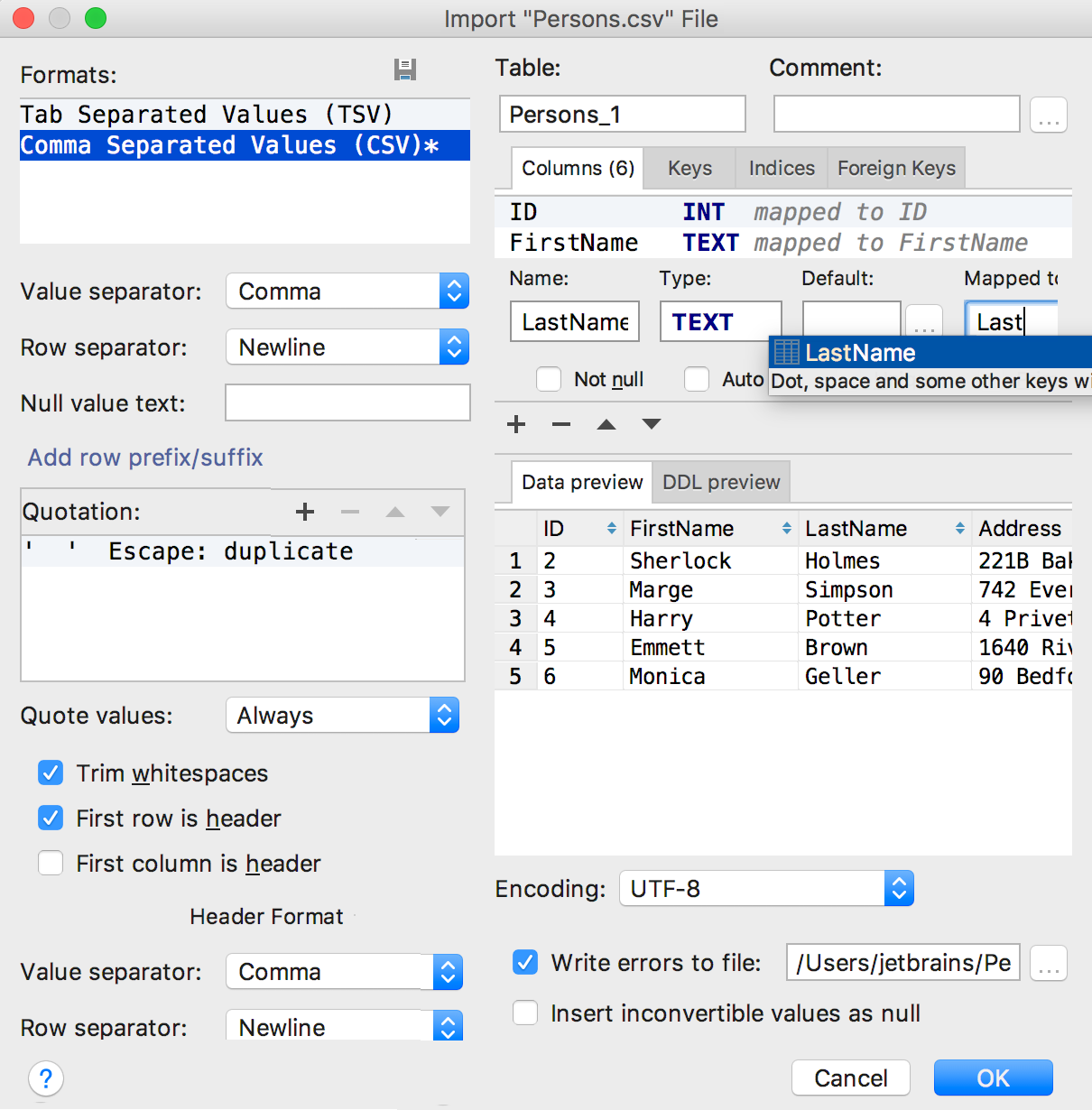Image resolution: width=1092 pixels, height=1110 pixels.
Task: Open Comment field expand ellipsis button
Action: pyautogui.click(x=1049, y=115)
